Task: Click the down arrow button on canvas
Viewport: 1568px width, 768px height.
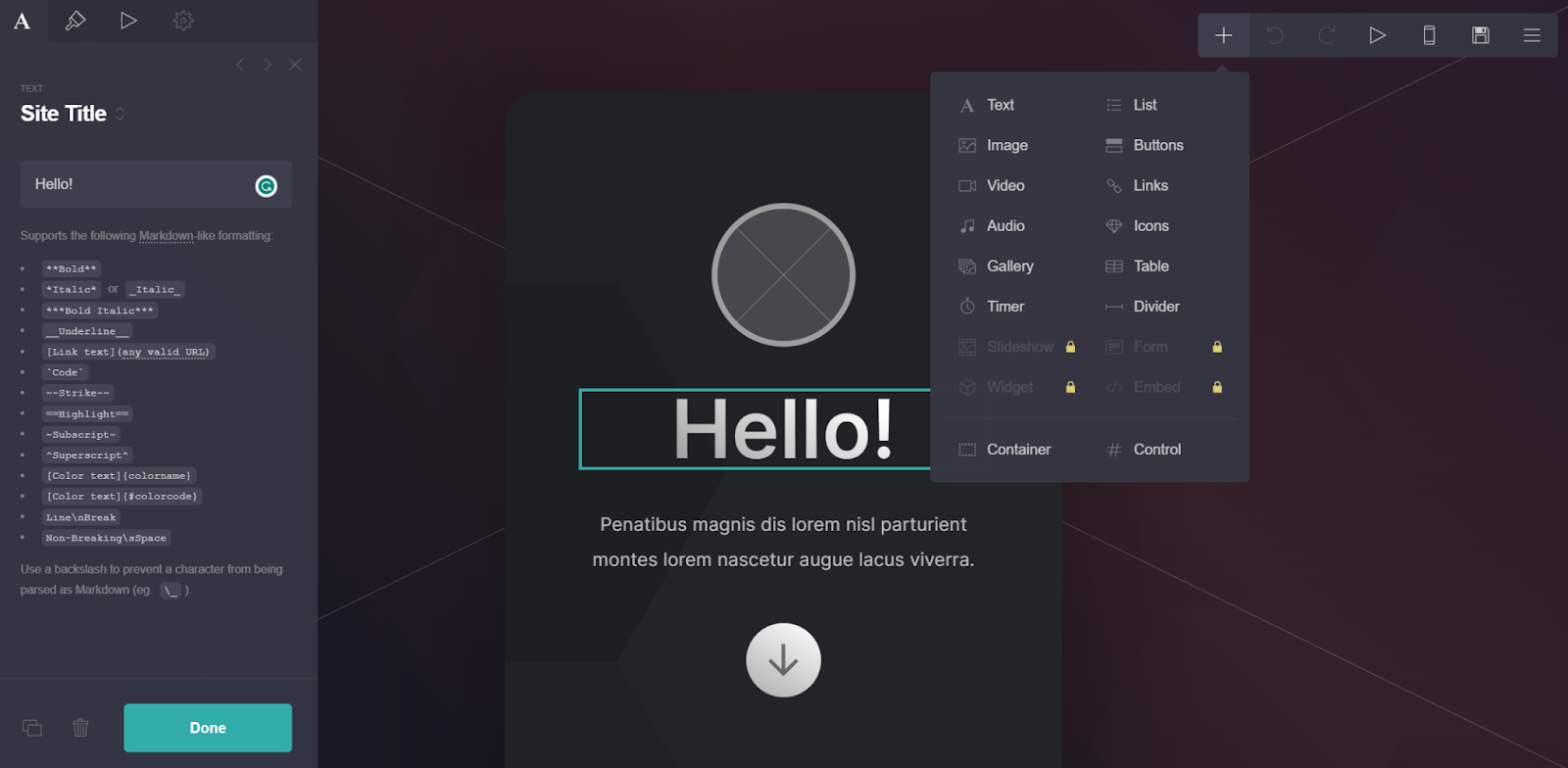Action: point(783,660)
